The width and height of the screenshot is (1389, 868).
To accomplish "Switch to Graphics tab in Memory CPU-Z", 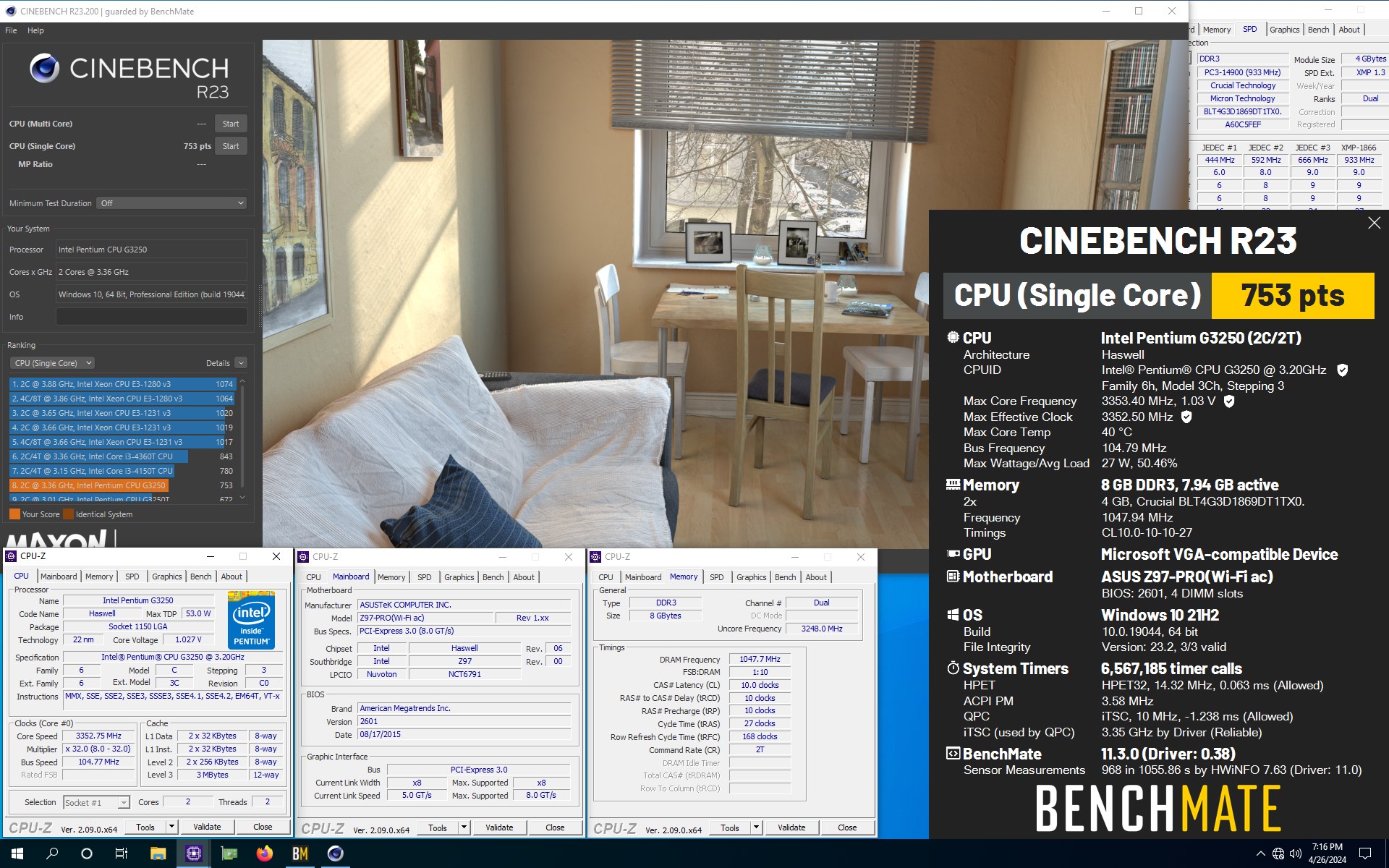I will [751, 577].
